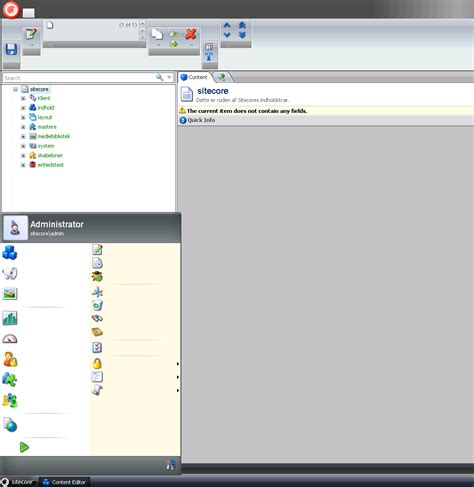This screenshot has height=487, width=474.
Task: Click the double blue up chevron
Action: [x=242, y=25]
